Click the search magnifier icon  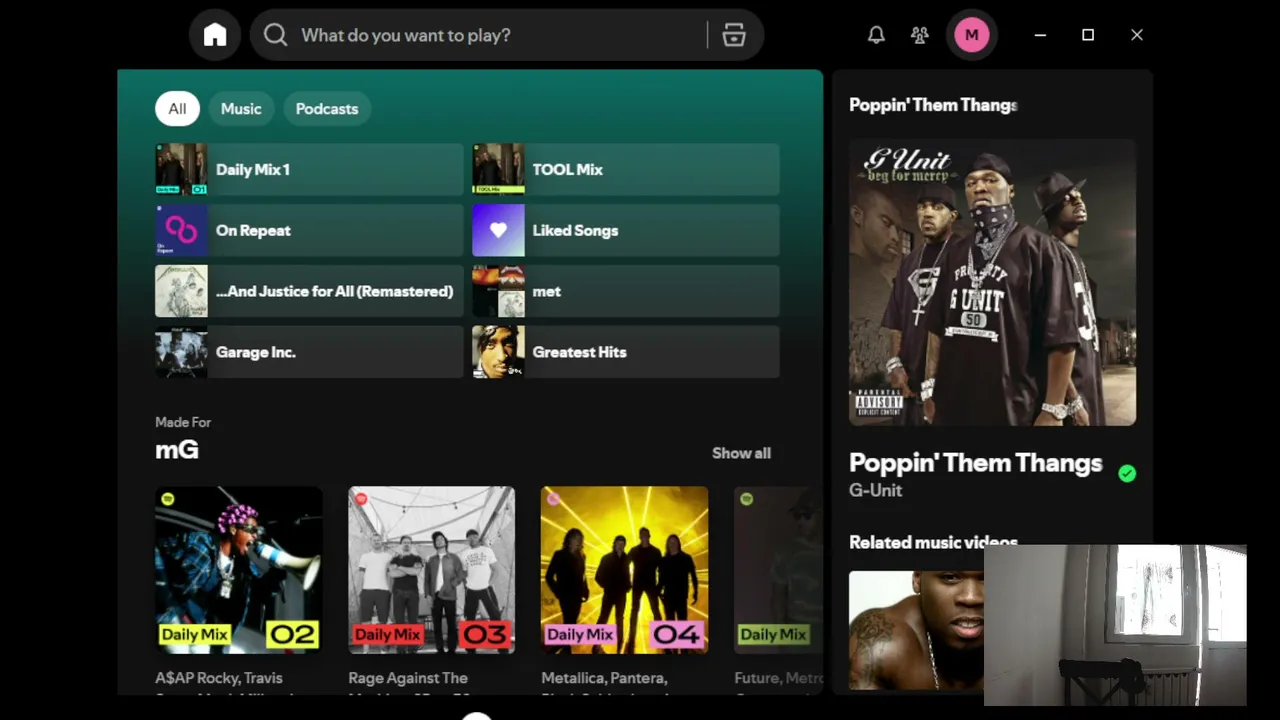click(275, 35)
